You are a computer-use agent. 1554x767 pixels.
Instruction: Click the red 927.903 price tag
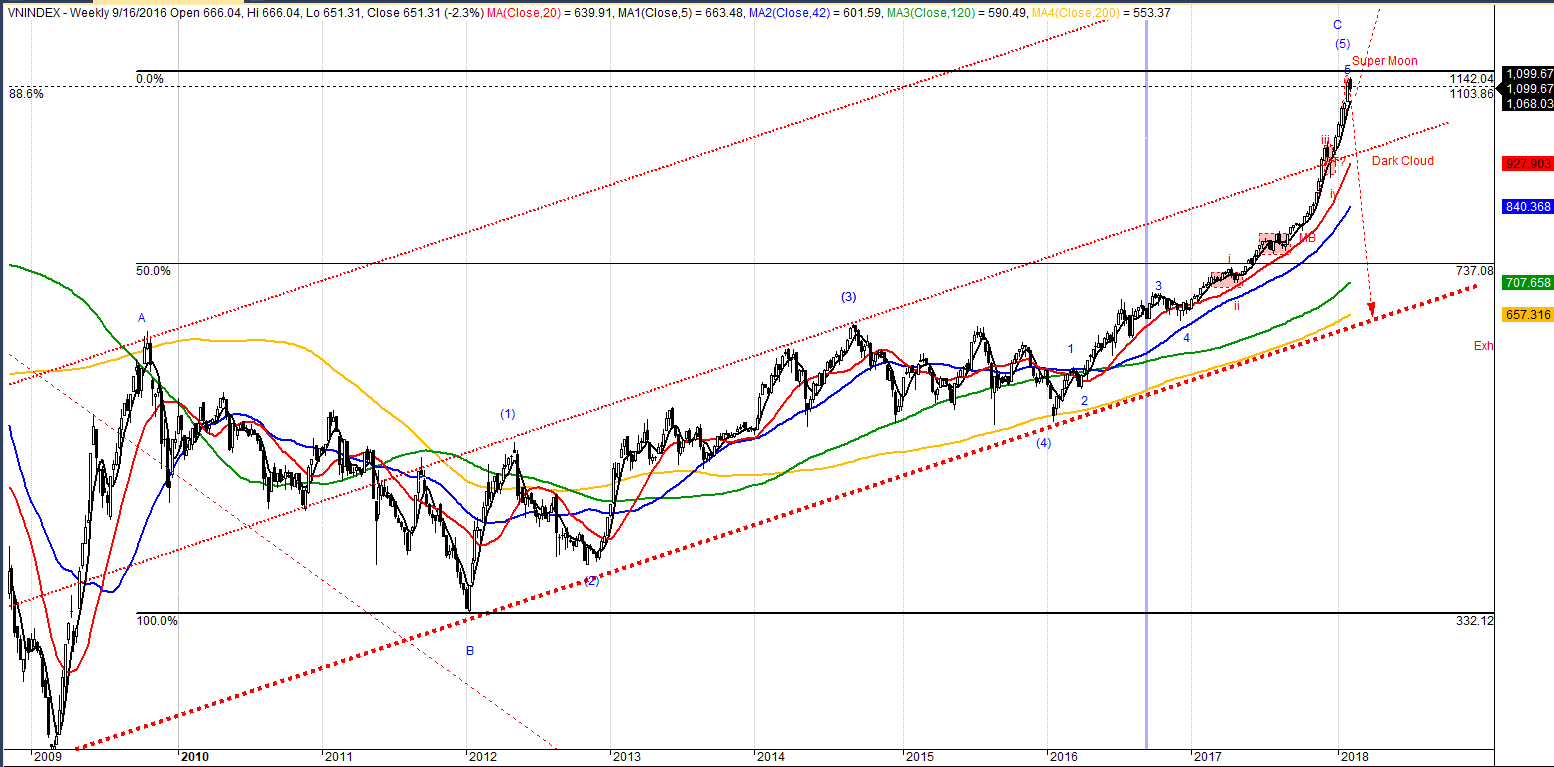click(1526, 162)
